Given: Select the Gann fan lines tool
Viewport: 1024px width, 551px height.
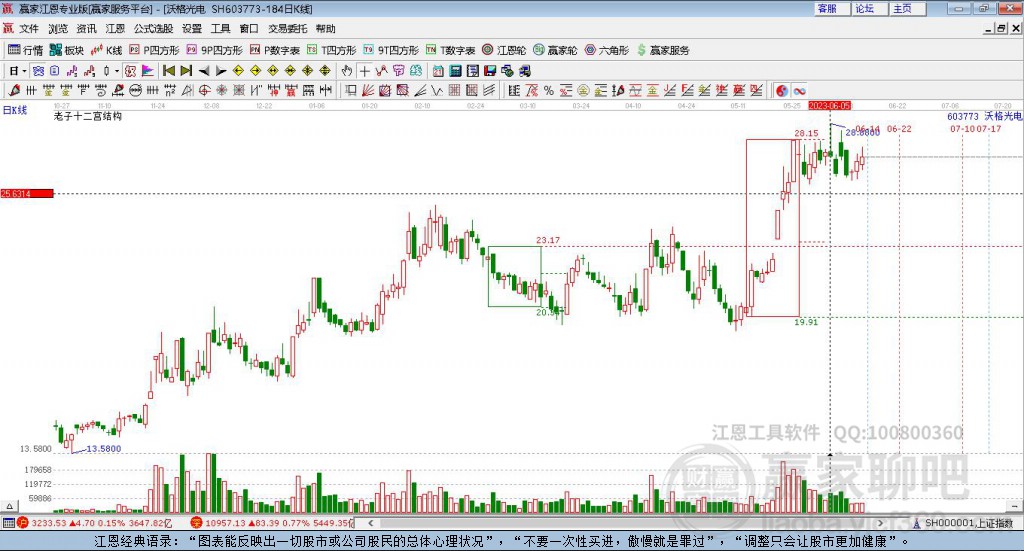Looking at the screenshot, I should coord(368,91).
